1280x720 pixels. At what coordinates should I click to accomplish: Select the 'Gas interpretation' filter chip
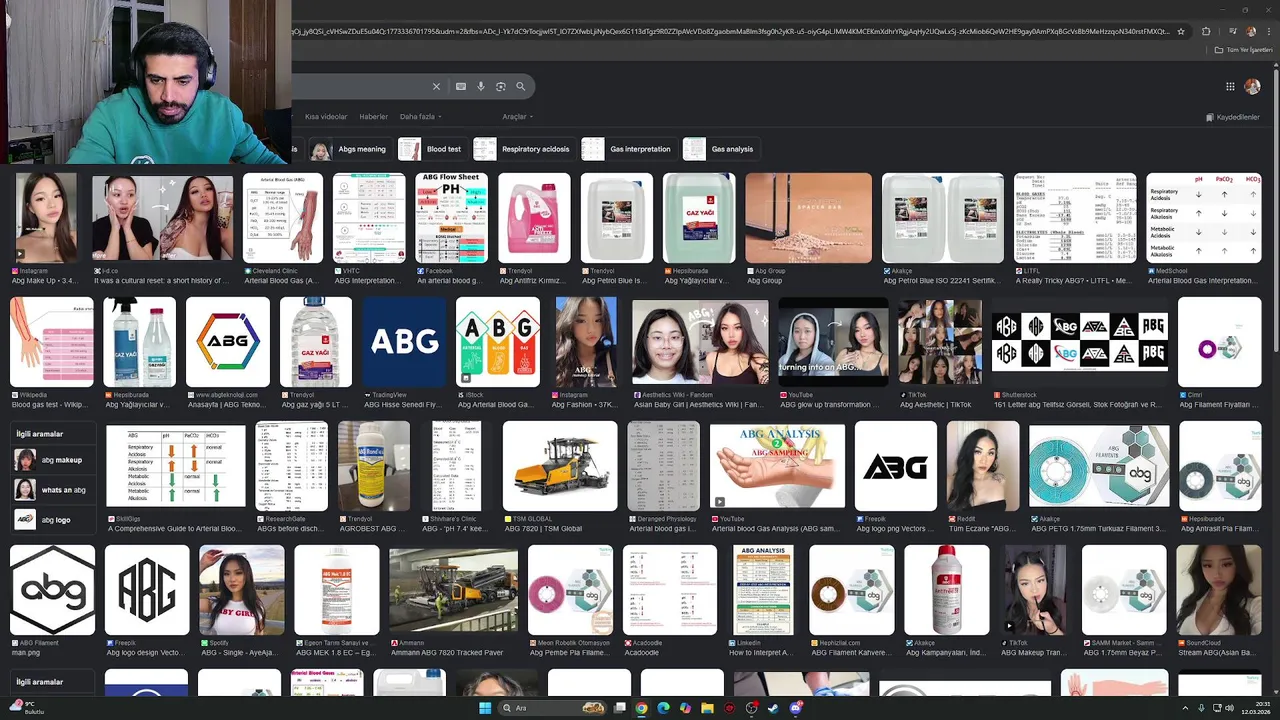[x=629, y=149]
